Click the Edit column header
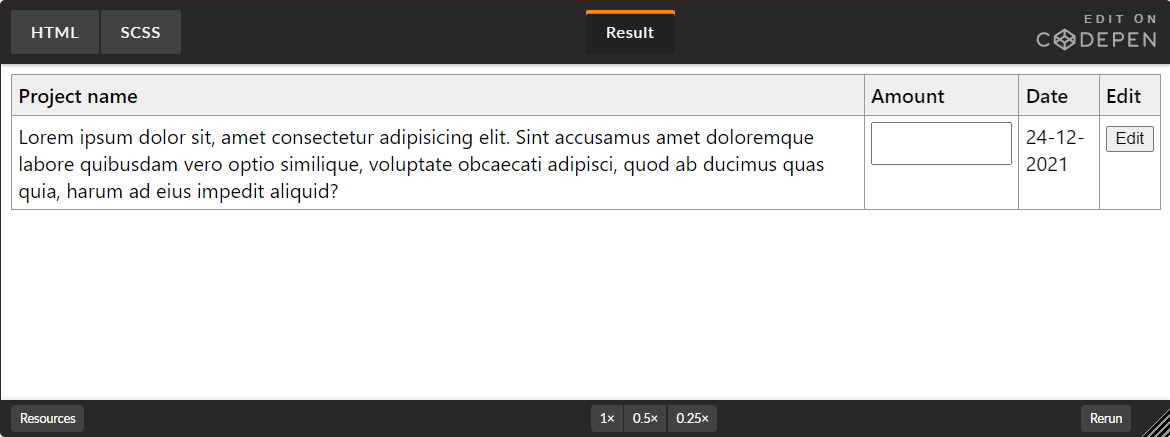The width and height of the screenshot is (1170, 437). tap(1123, 96)
